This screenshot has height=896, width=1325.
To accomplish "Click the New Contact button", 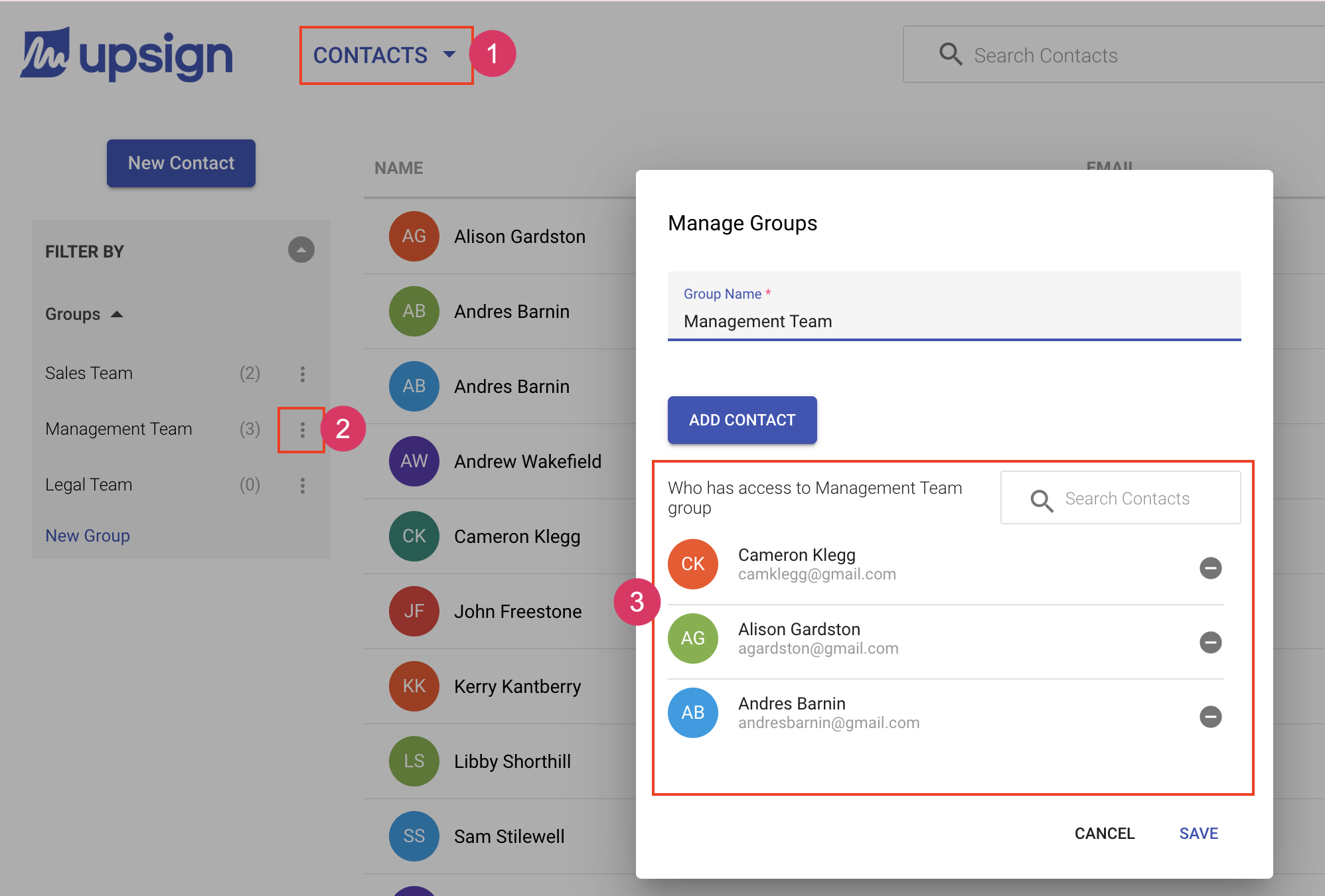I will click(x=181, y=163).
